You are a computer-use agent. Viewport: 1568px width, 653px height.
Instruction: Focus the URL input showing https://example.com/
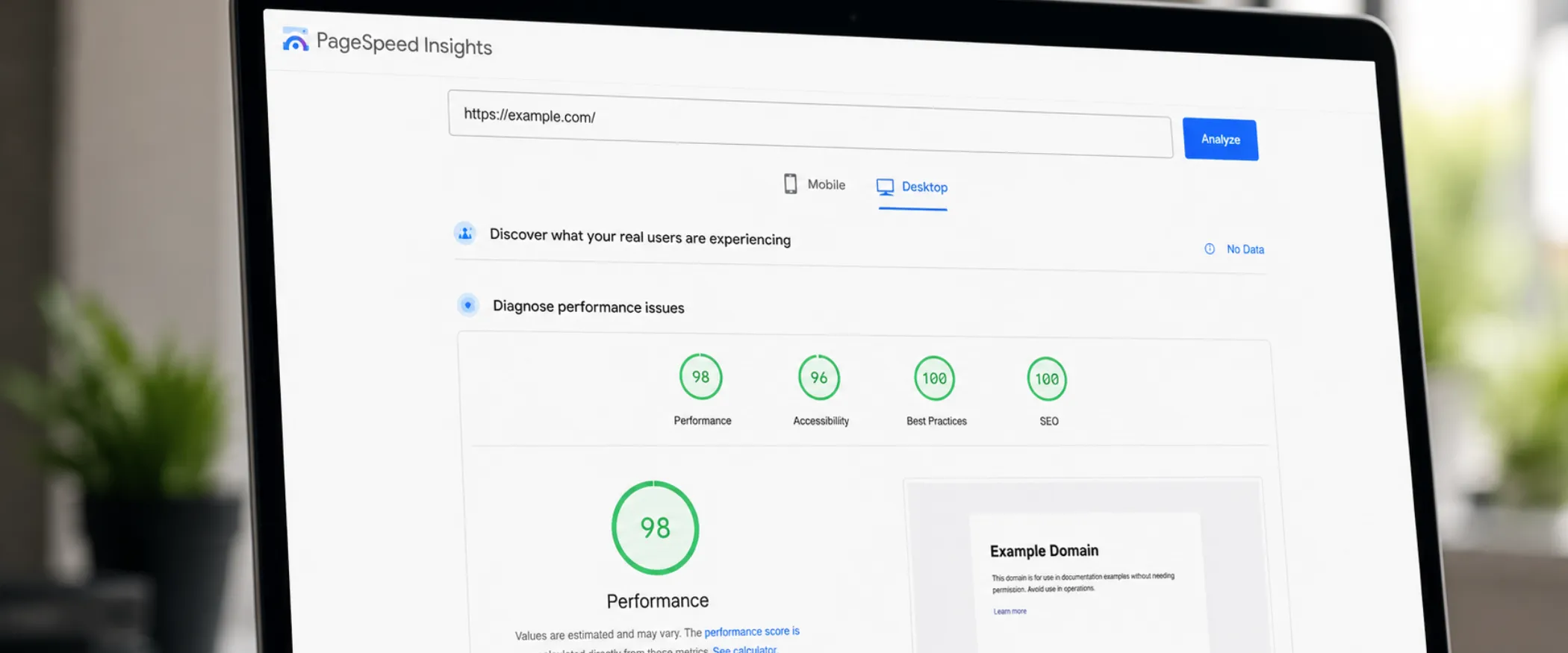click(810, 124)
